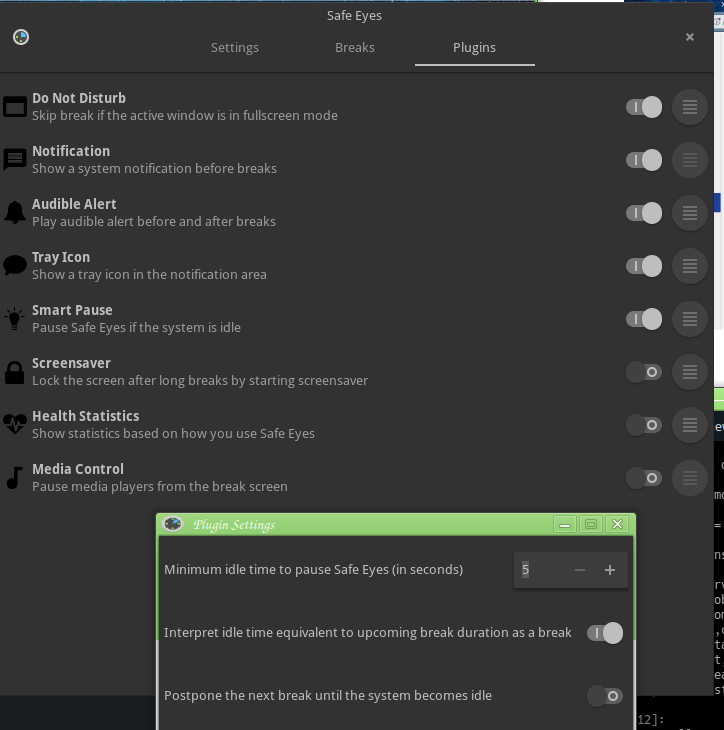Click 'Pause media players from the break screen'
This screenshot has height=730, width=724.
(160, 487)
